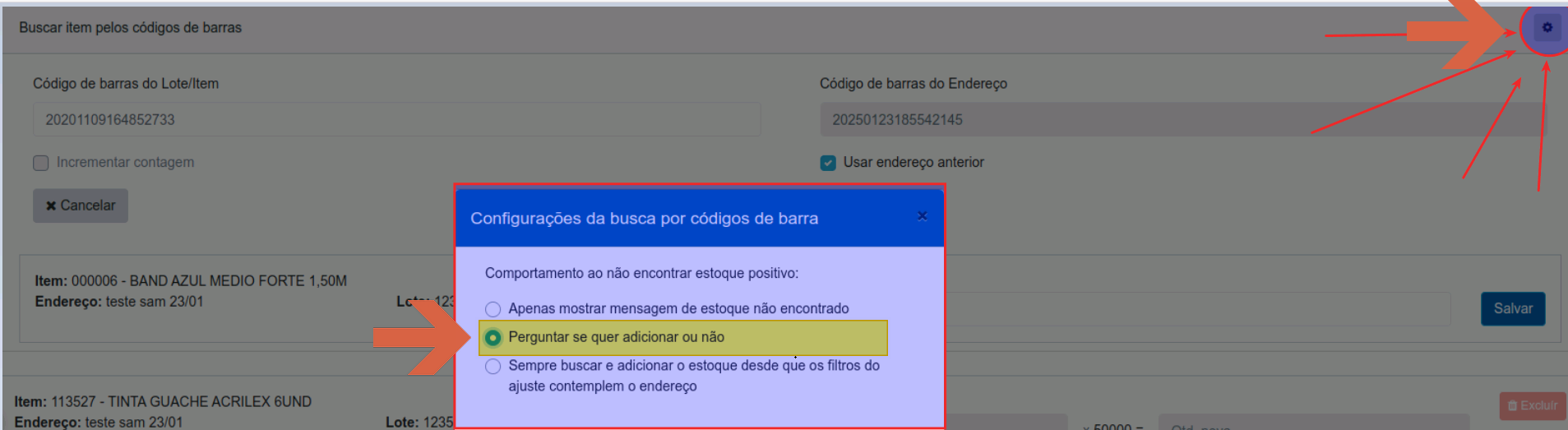Click the Cancelar button
The image size is (1568, 430).
tap(81, 206)
